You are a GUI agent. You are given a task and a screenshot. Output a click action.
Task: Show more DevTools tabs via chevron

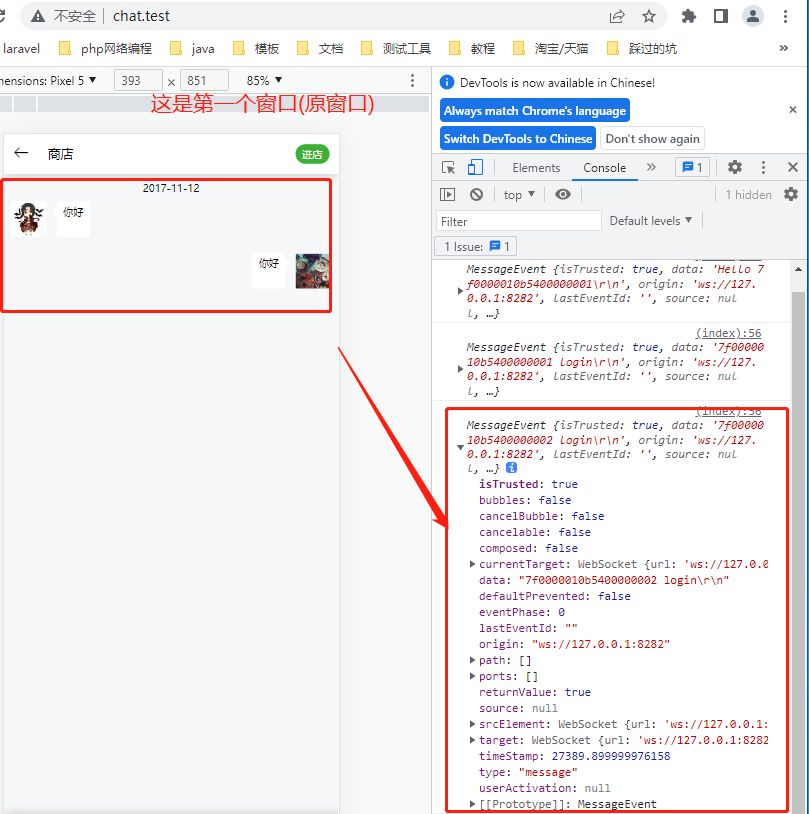(x=651, y=167)
